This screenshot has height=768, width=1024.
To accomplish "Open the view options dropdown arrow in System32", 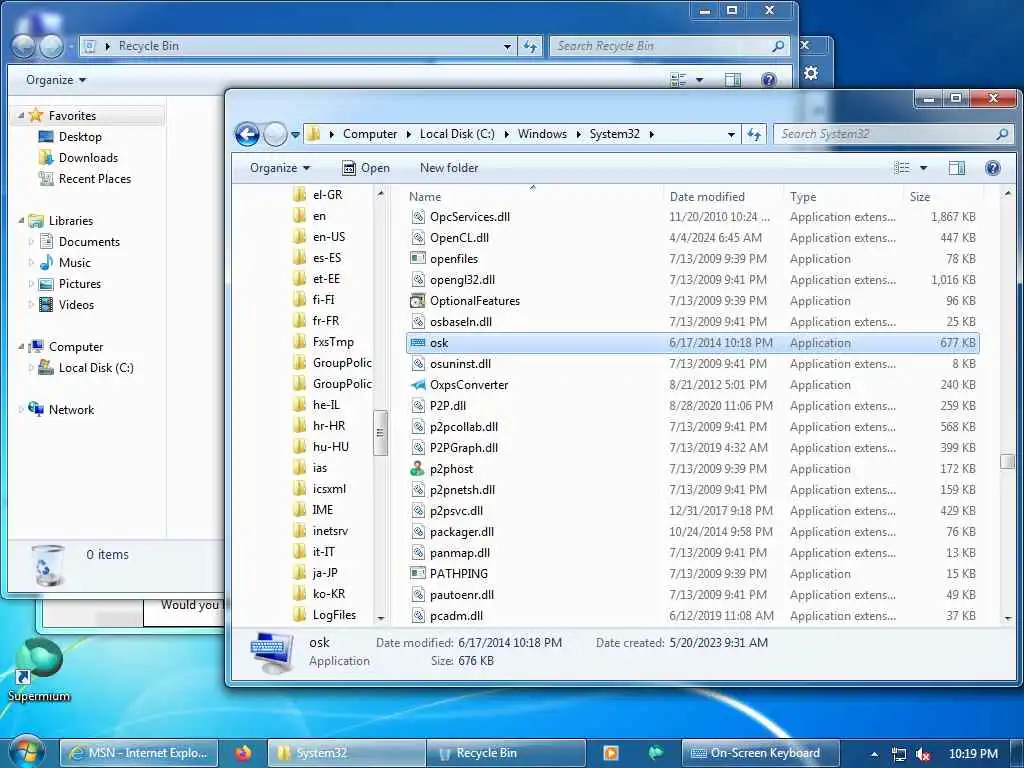I will tap(923, 168).
